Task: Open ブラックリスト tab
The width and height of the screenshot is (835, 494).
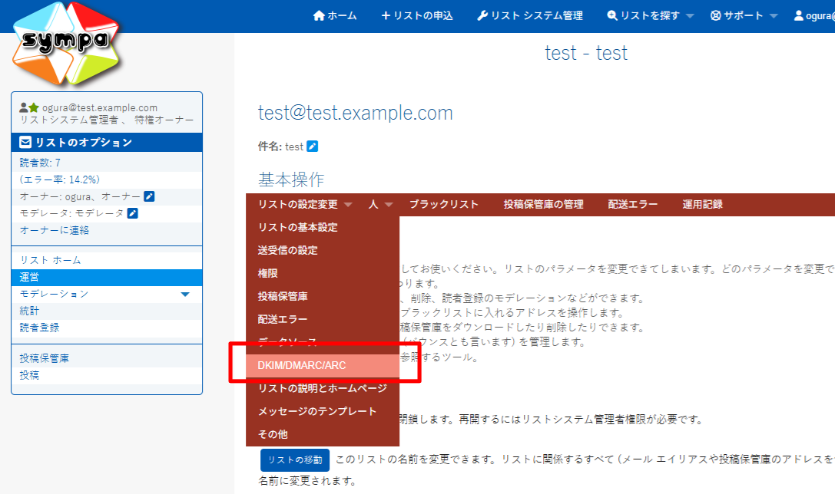Action: coord(444,204)
